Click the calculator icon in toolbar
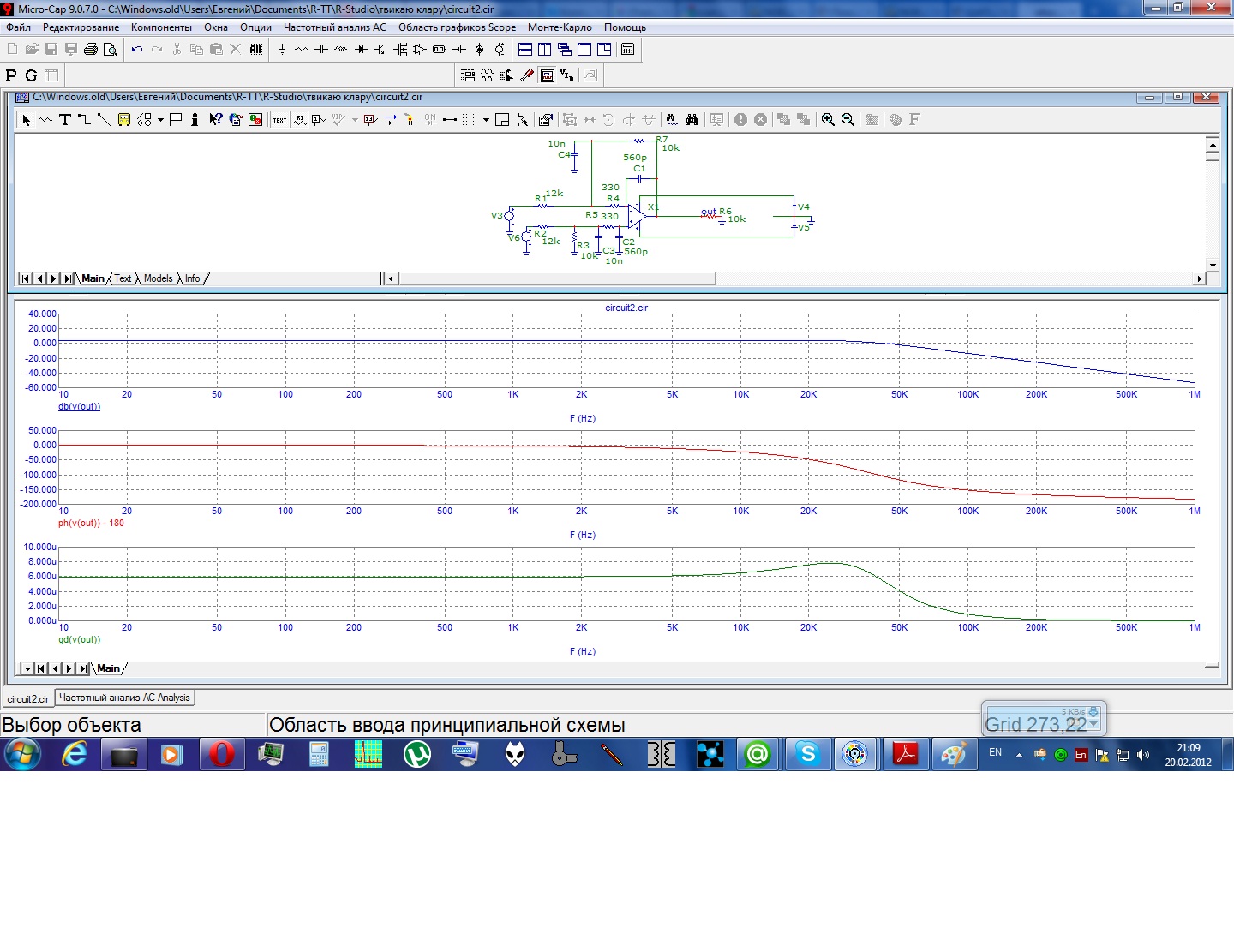The image size is (1234, 952). 628,50
